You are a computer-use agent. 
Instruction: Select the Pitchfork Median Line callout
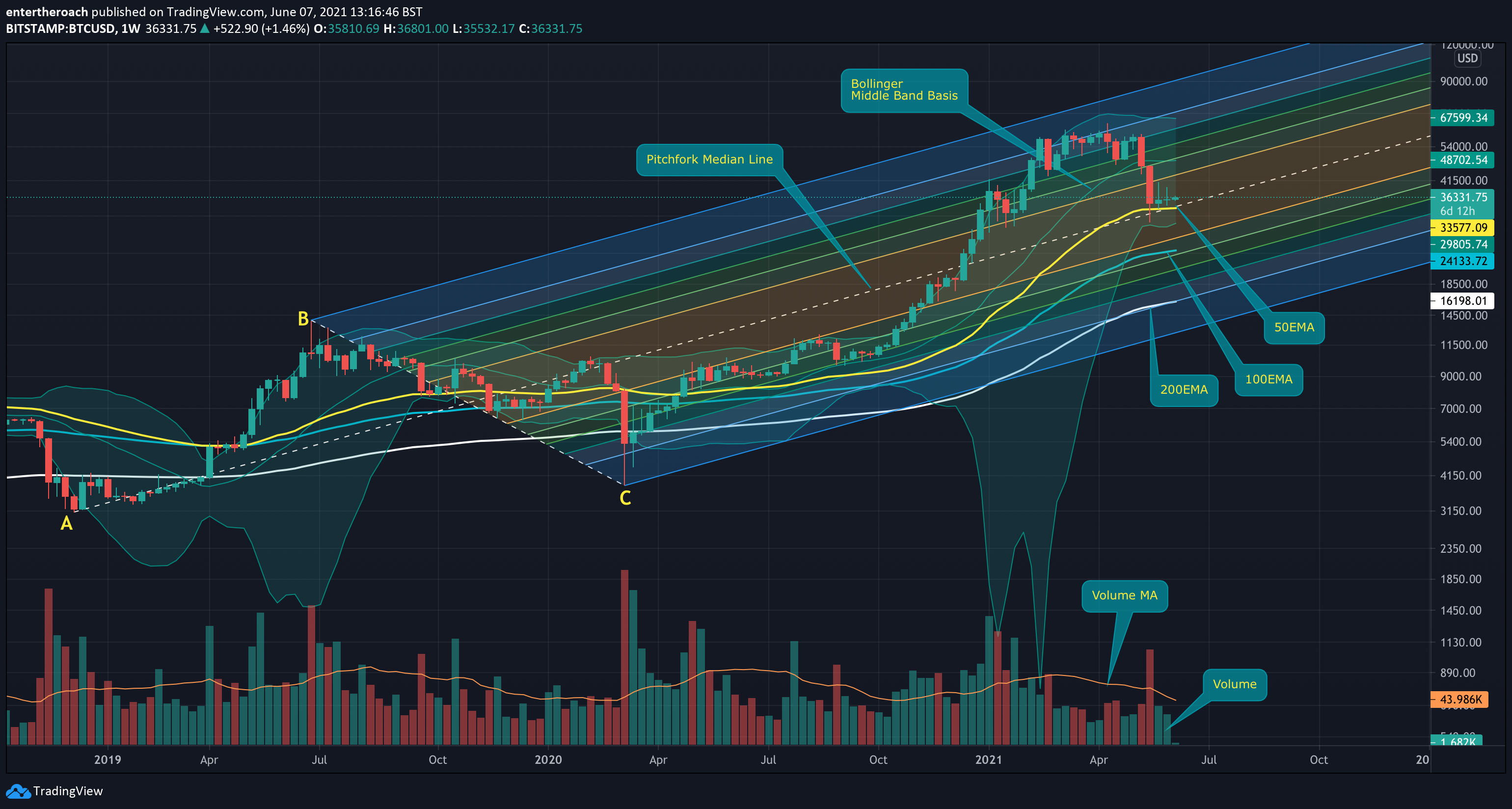(x=709, y=159)
